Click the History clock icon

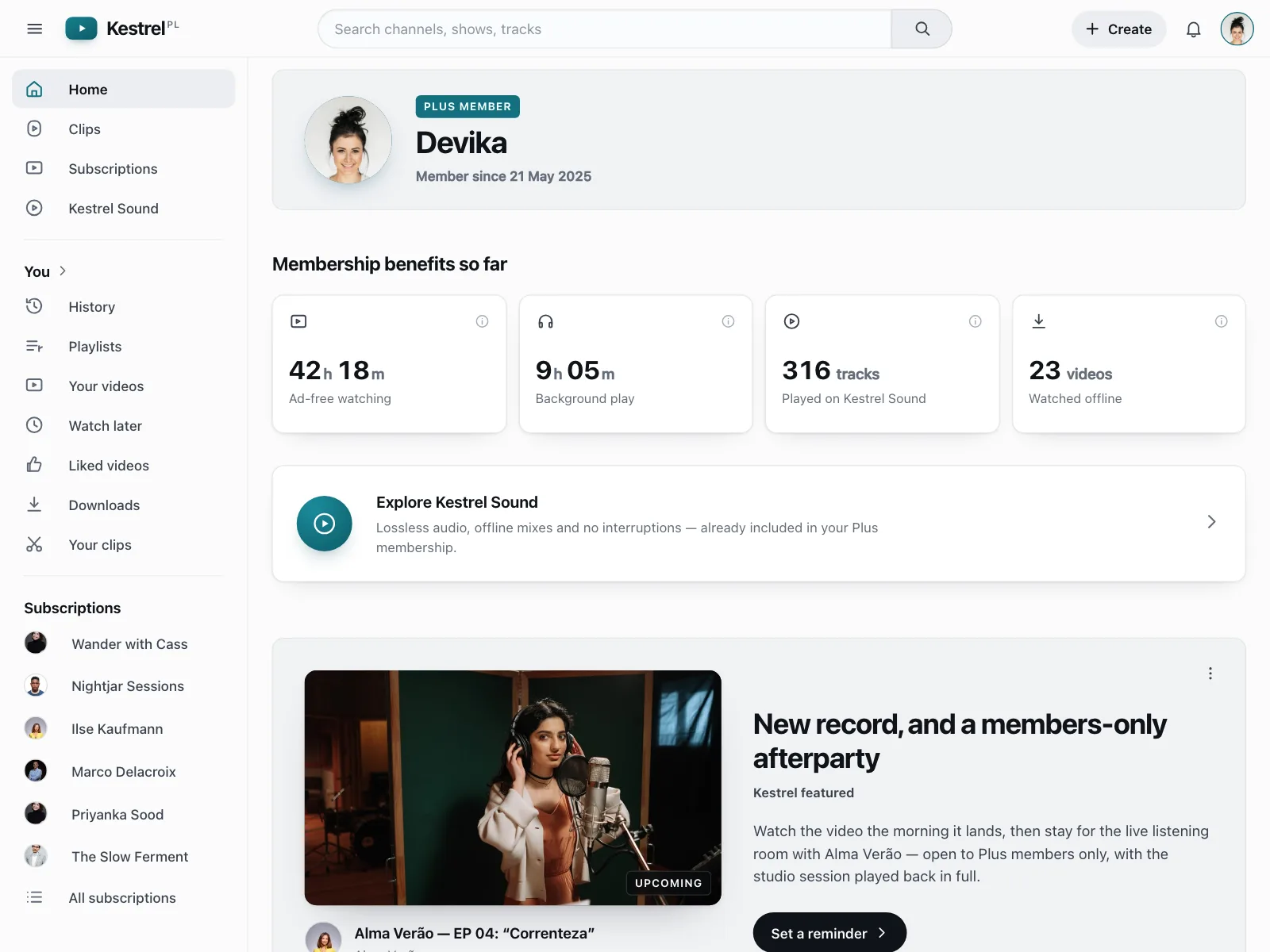[x=34, y=306]
